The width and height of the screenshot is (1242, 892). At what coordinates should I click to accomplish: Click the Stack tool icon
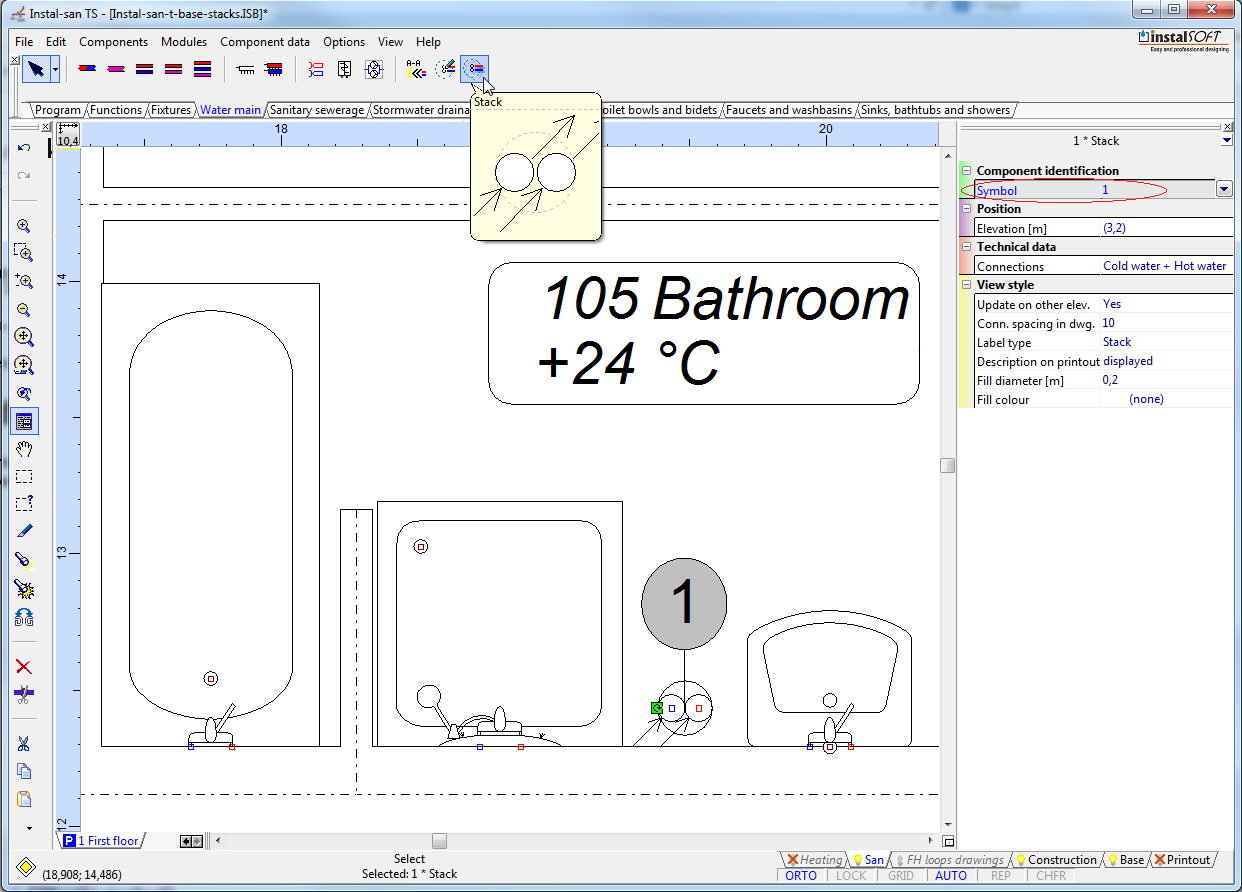475,69
